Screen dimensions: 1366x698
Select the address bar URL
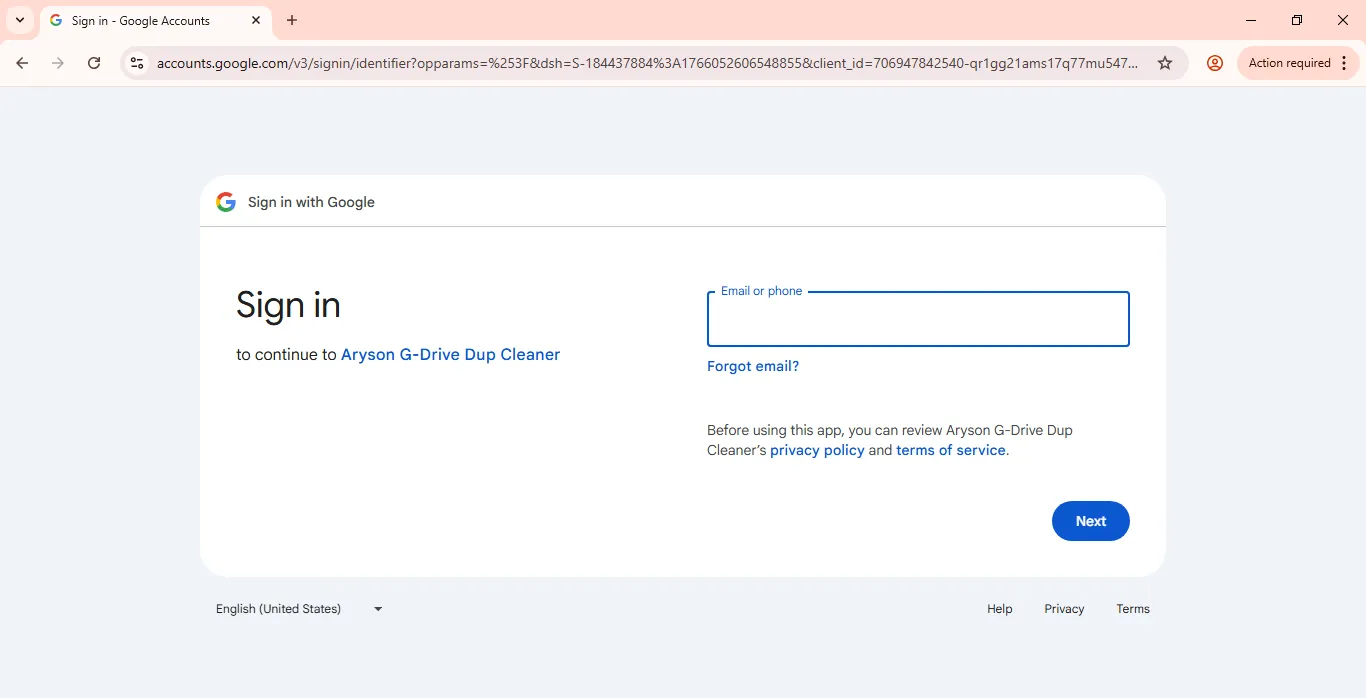coord(600,62)
